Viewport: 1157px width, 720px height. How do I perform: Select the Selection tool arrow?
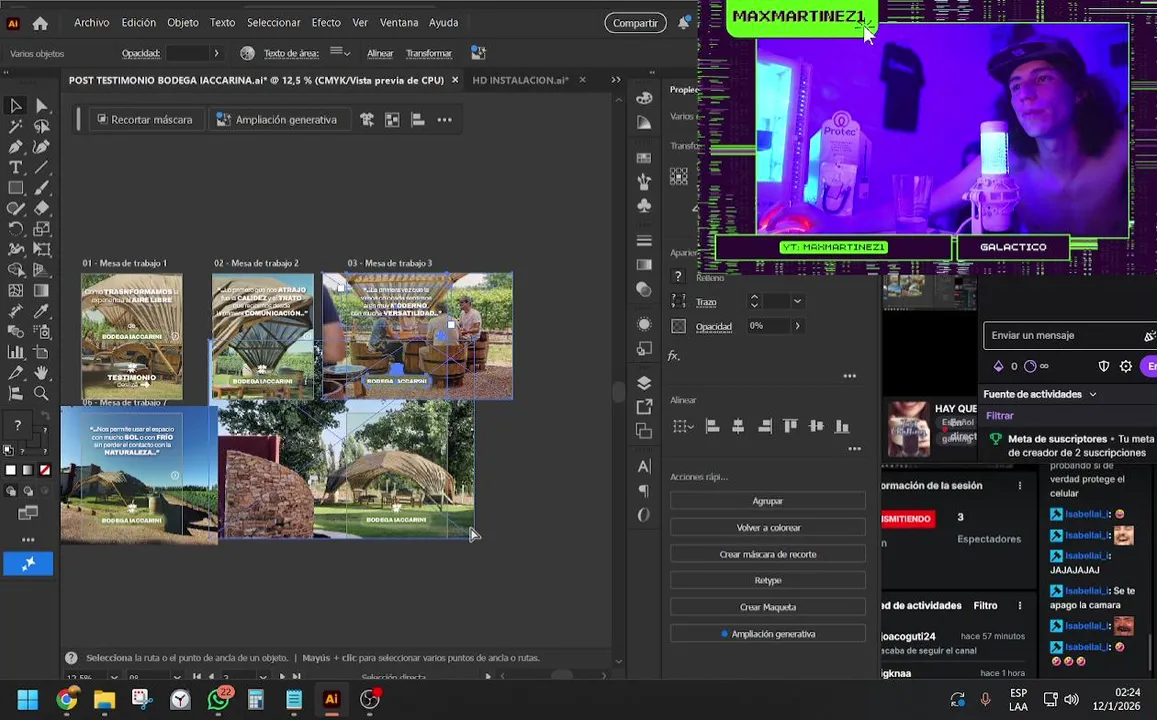[15, 105]
